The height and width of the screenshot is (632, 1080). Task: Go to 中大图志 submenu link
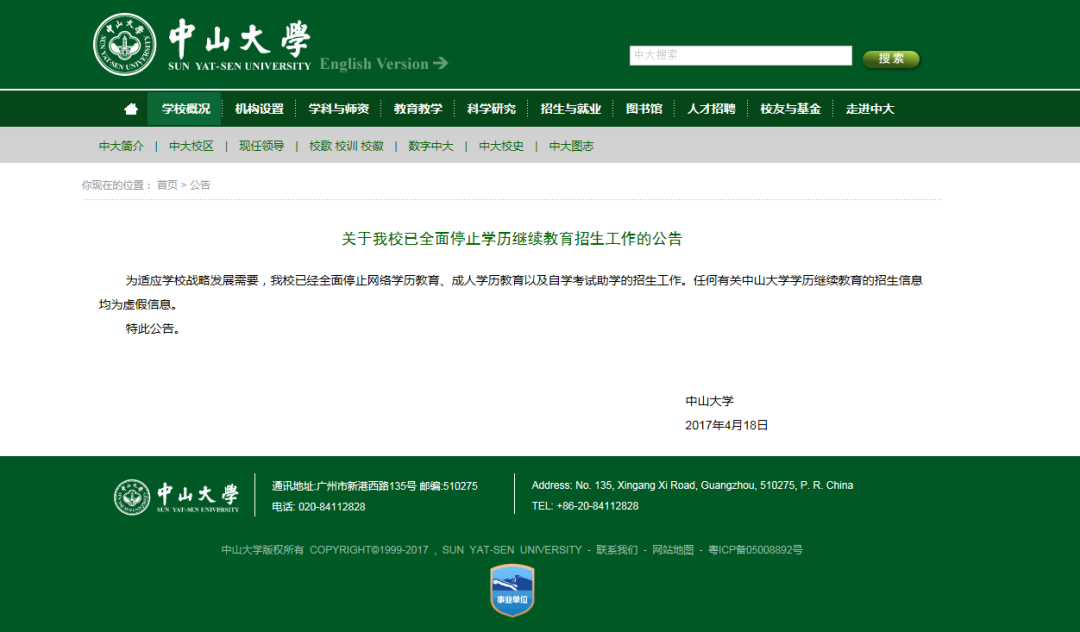click(572, 146)
